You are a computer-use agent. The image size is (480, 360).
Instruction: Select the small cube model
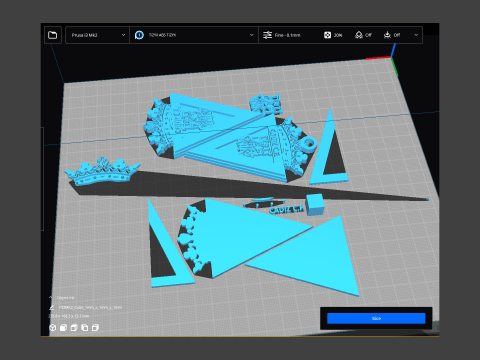[x=314, y=204]
